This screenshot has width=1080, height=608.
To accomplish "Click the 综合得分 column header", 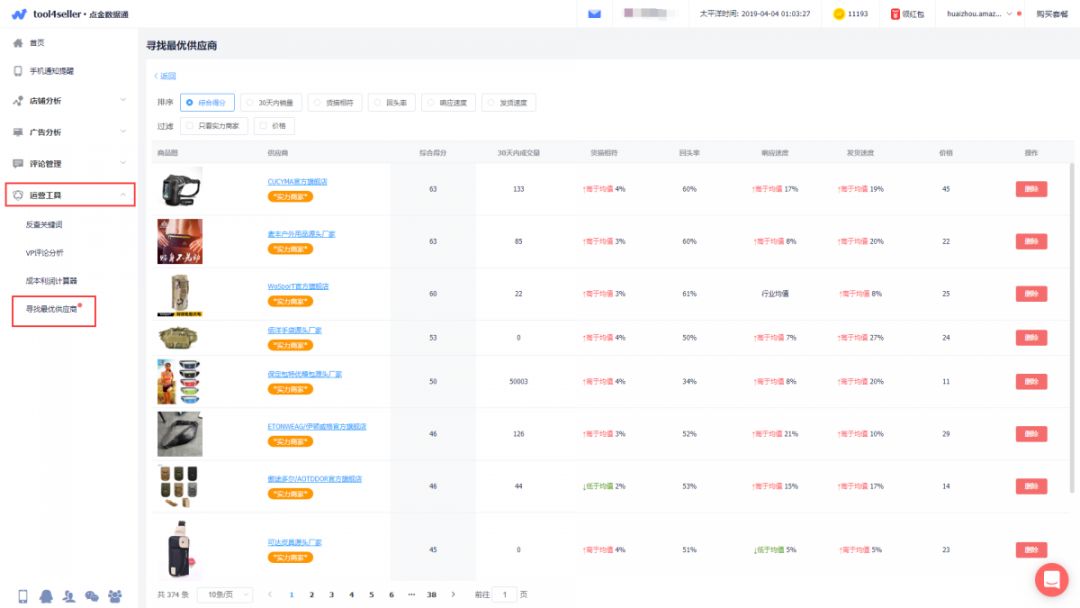I will pyautogui.click(x=433, y=153).
